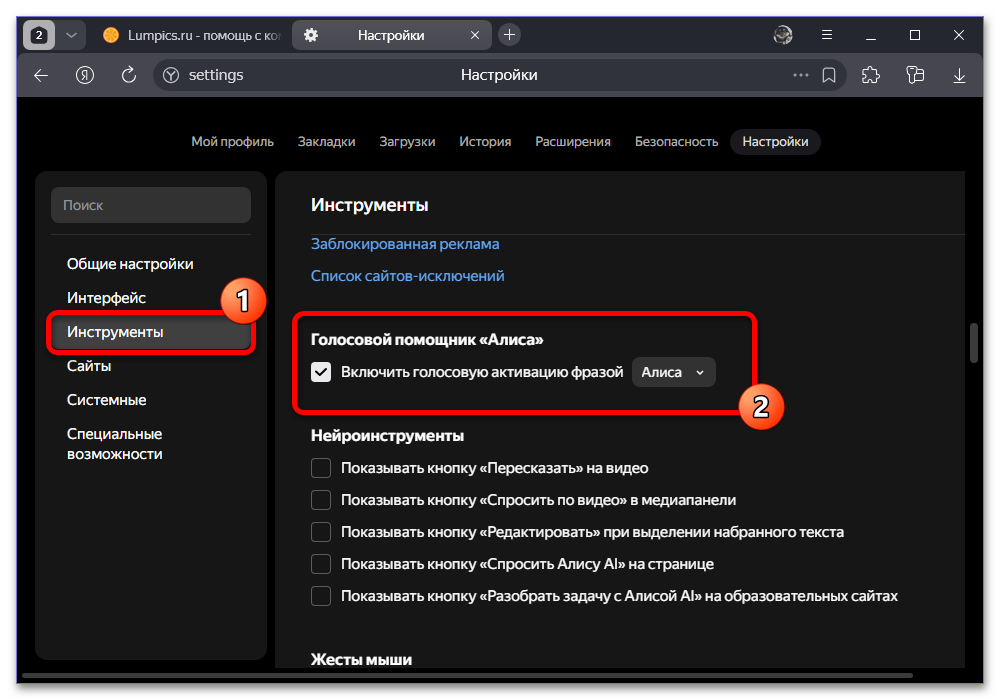The image size is (1000, 700).
Task: Open the sidebar panel icon
Action: pyautogui.click(x=915, y=75)
